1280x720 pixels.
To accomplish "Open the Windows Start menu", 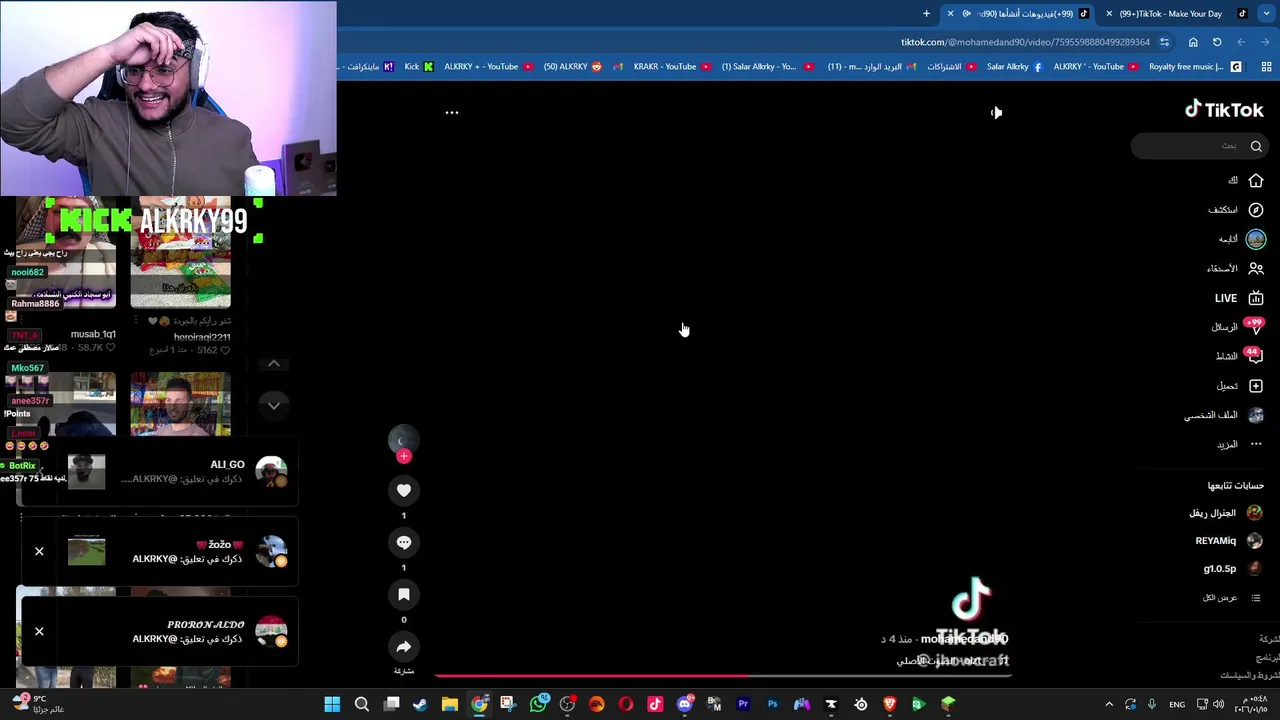I will (x=332, y=705).
